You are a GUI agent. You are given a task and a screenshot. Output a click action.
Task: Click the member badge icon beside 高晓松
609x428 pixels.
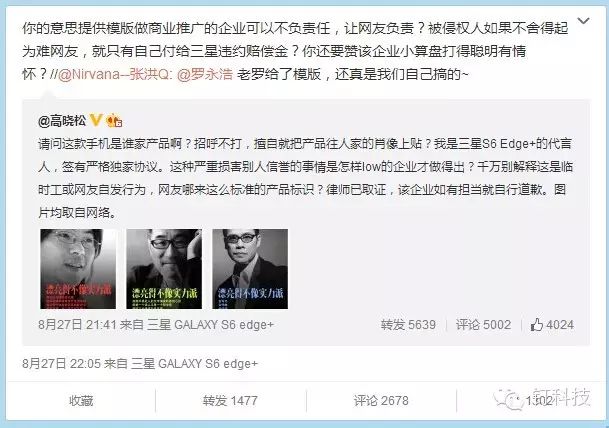[x=114, y=120]
